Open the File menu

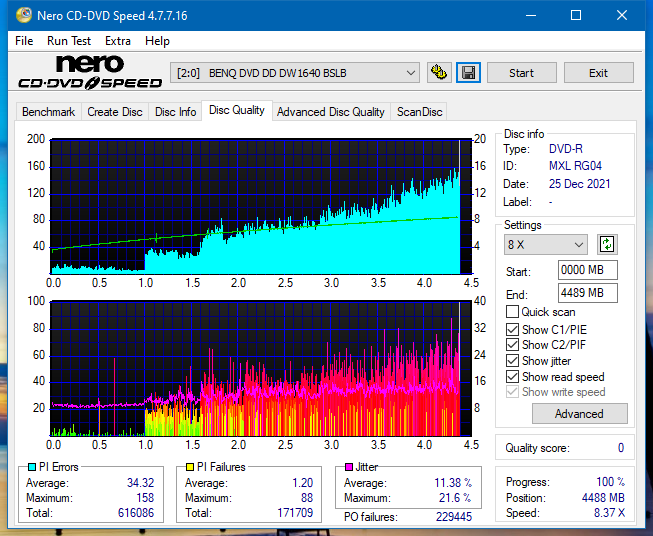pos(24,41)
